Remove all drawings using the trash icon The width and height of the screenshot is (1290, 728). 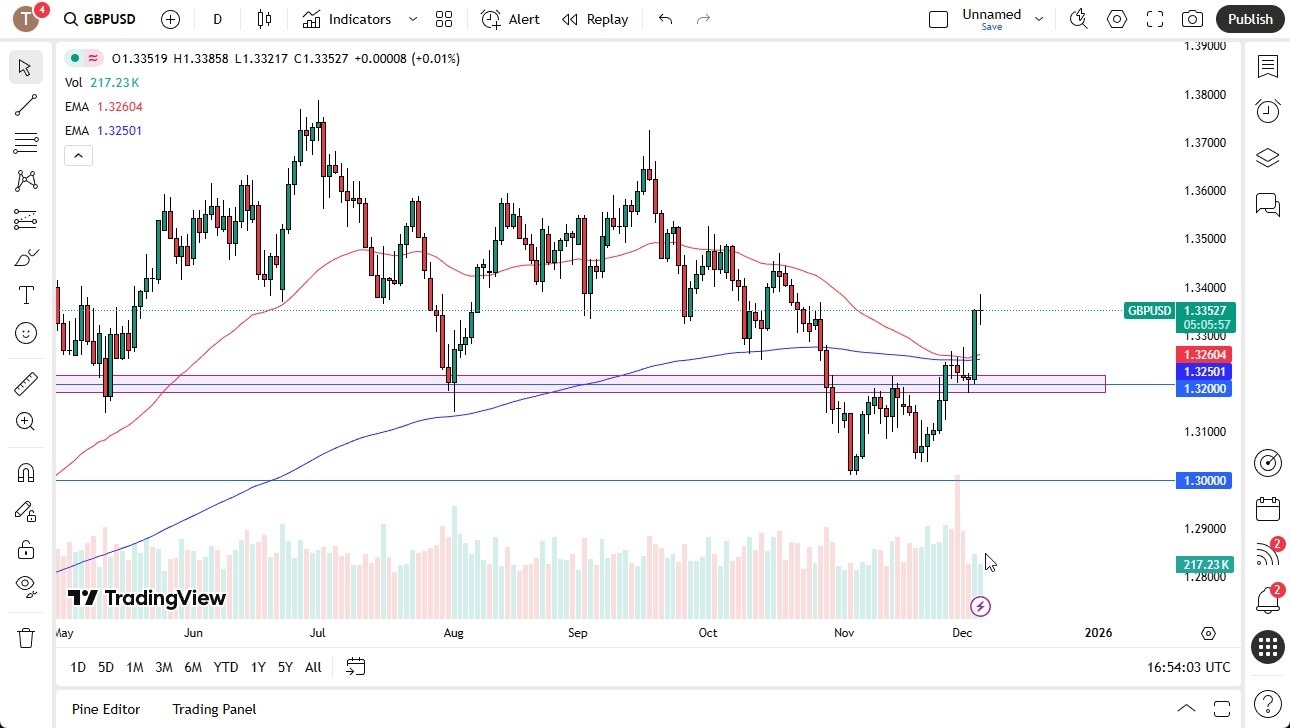[26, 637]
